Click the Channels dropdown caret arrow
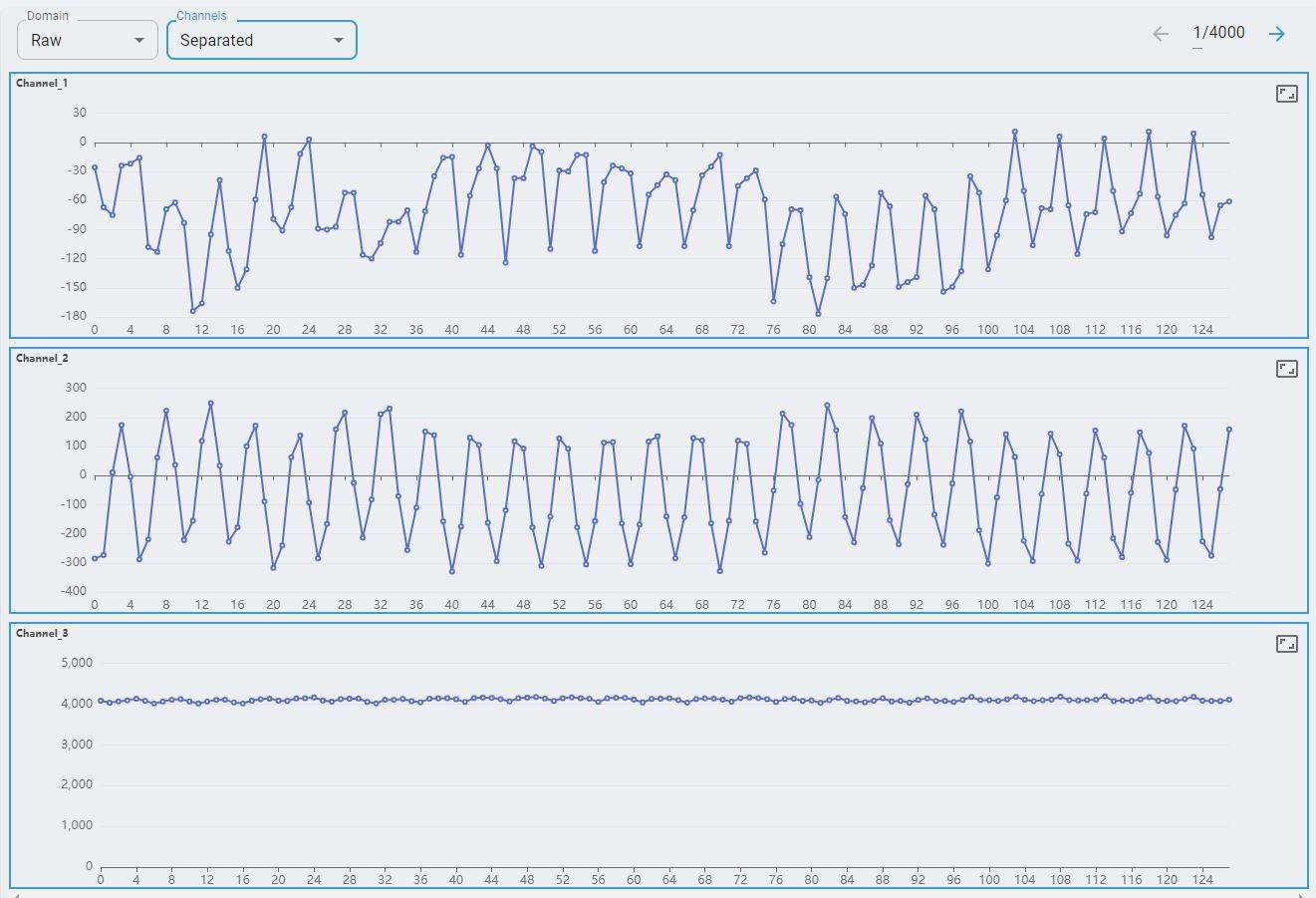 click(338, 40)
